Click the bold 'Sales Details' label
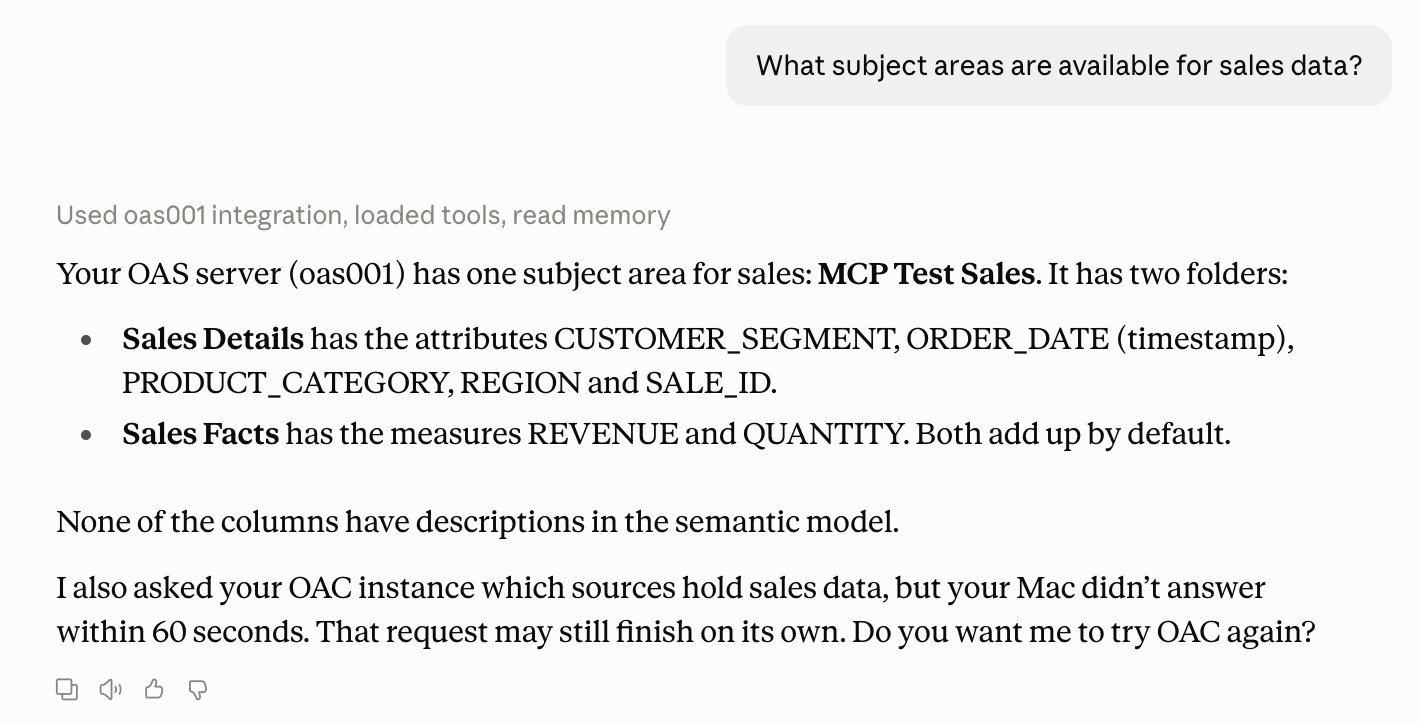This screenshot has width=1420, height=724. [x=213, y=339]
